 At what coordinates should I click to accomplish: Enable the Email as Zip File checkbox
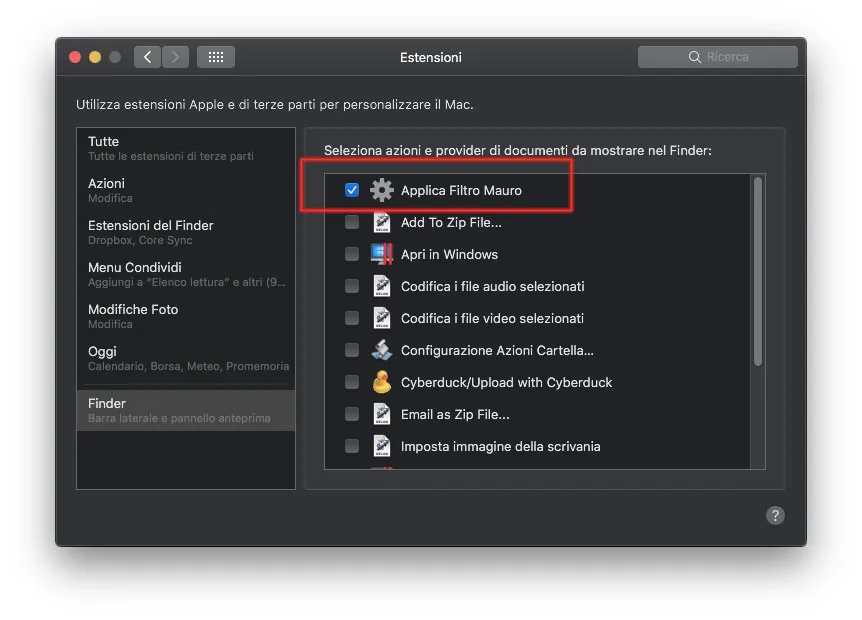pos(352,414)
